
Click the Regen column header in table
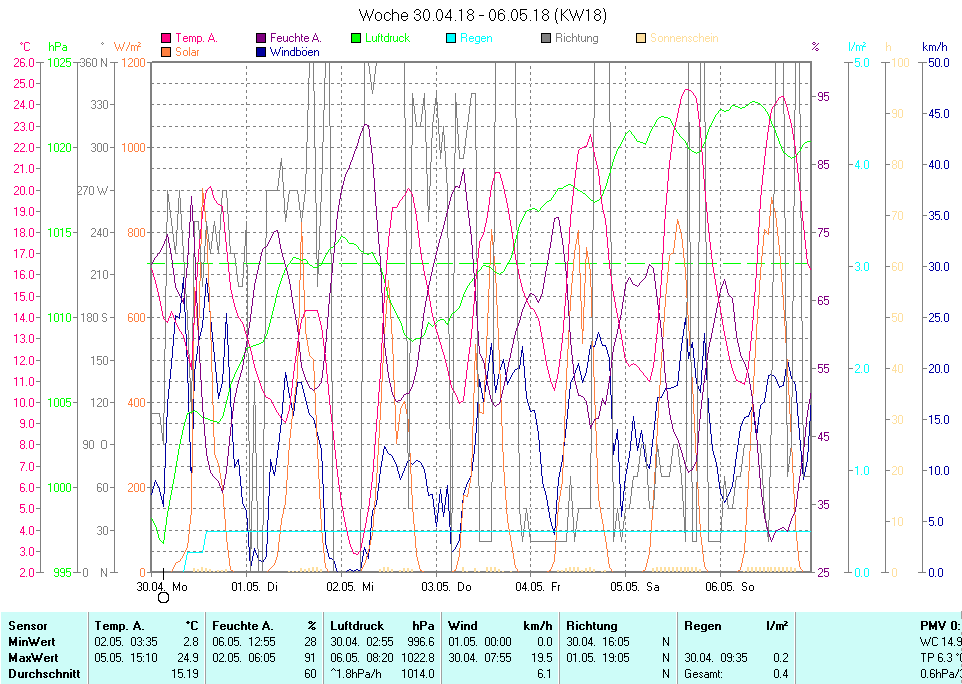click(703, 626)
